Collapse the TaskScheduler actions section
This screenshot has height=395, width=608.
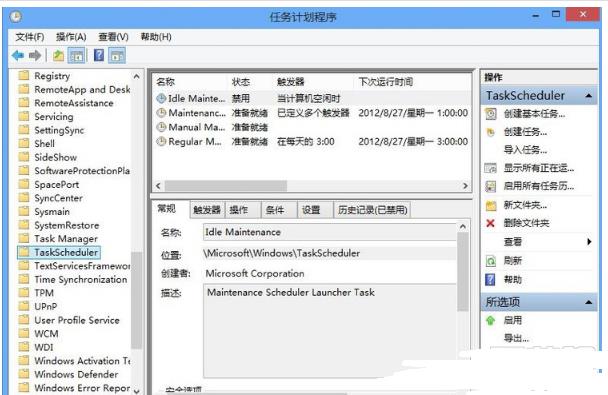click(x=589, y=96)
